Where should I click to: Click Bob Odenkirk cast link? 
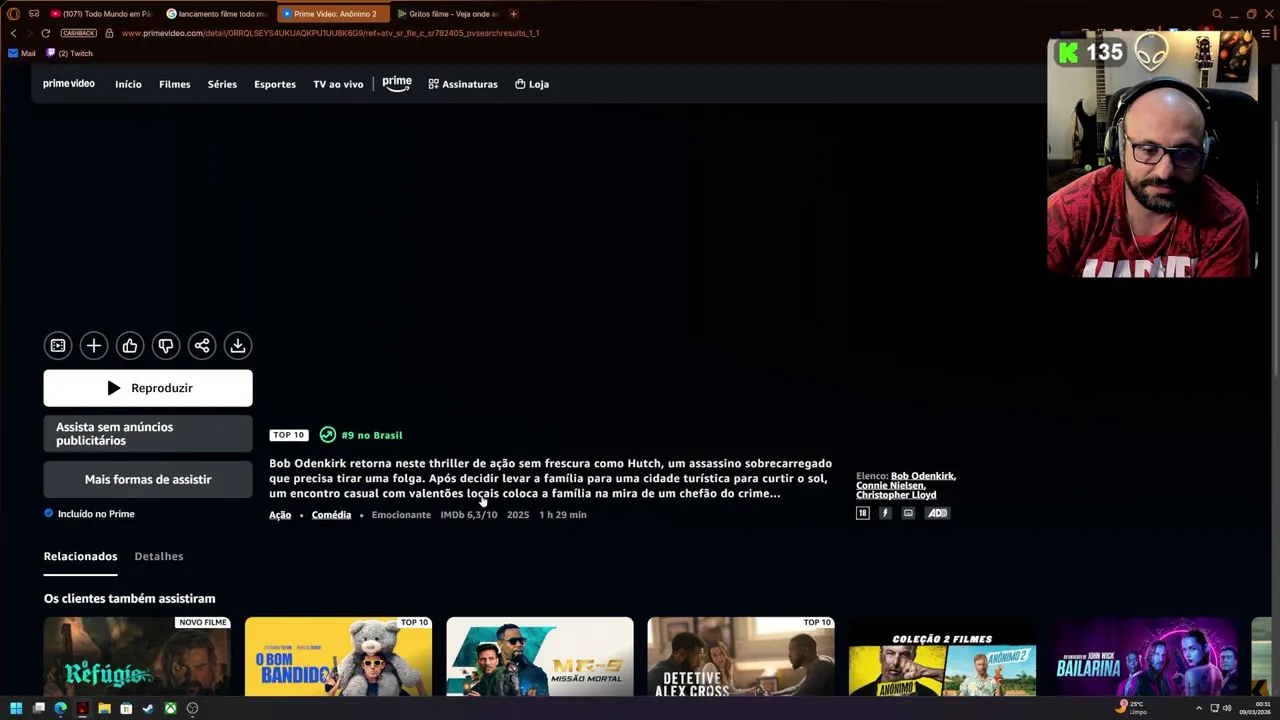click(x=923, y=476)
